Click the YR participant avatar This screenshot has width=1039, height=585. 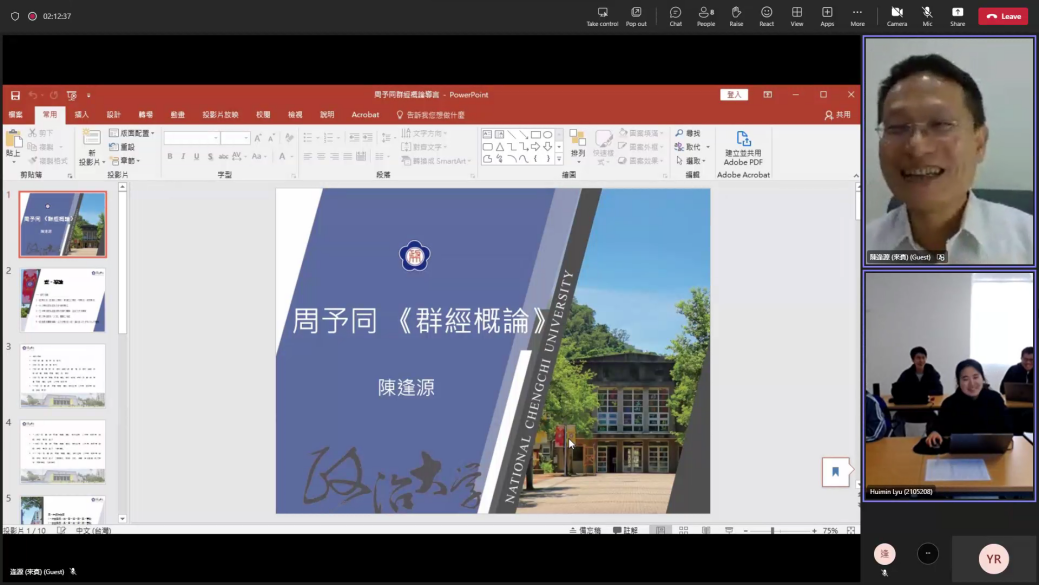993,558
